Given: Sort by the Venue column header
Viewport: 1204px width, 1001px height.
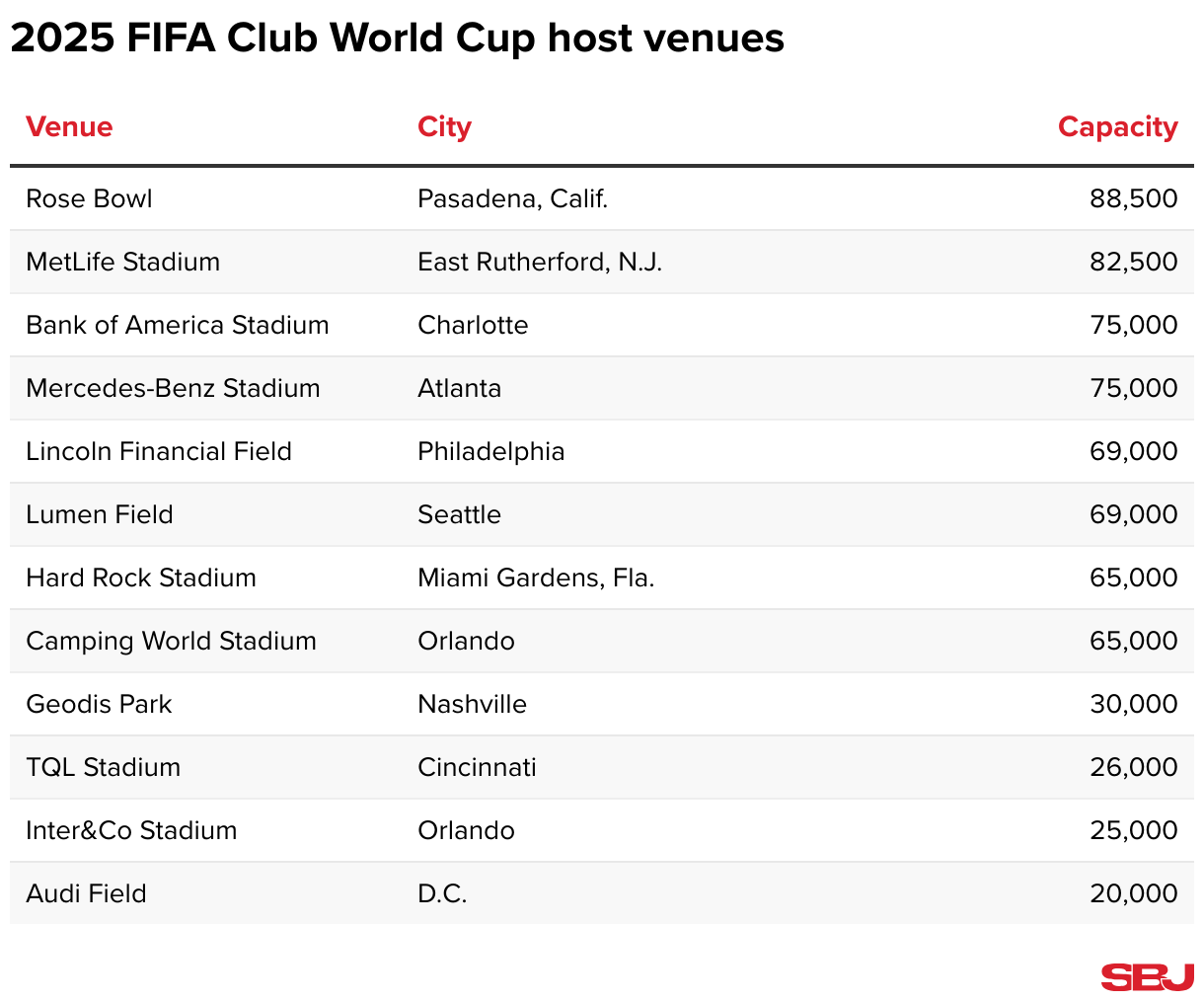Looking at the screenshot, I should 69,127.
